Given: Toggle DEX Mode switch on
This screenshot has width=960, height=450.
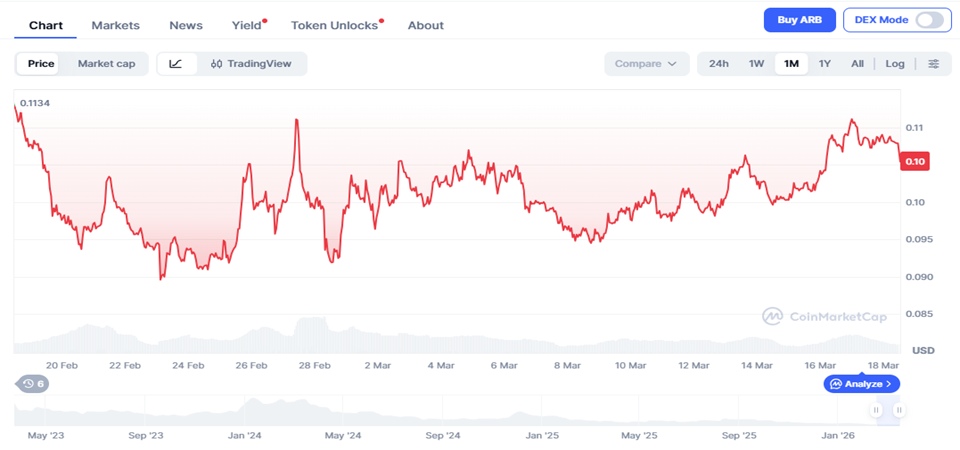Looking at the screenshot, I should 928,20.
